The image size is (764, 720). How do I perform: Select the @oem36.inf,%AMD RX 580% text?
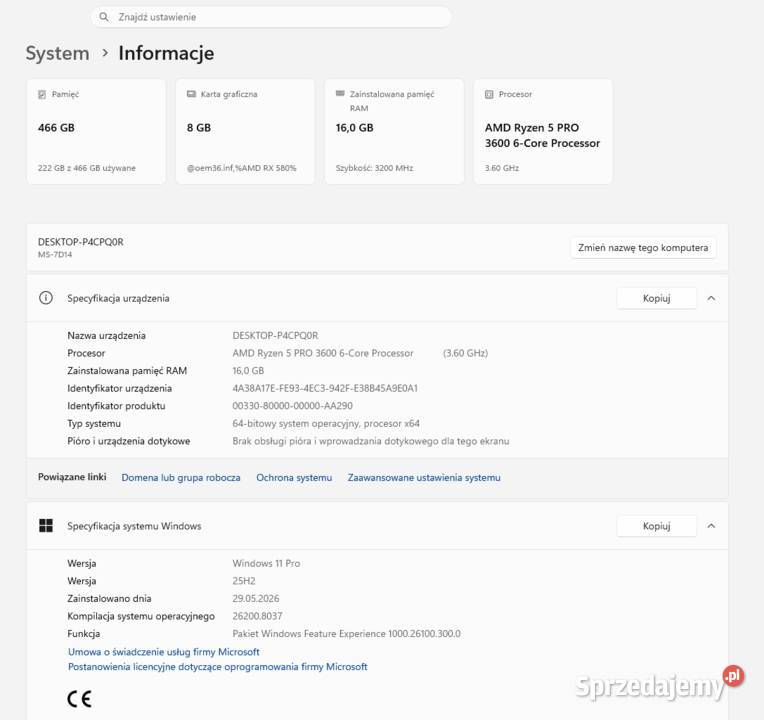[x=242, y=168]
